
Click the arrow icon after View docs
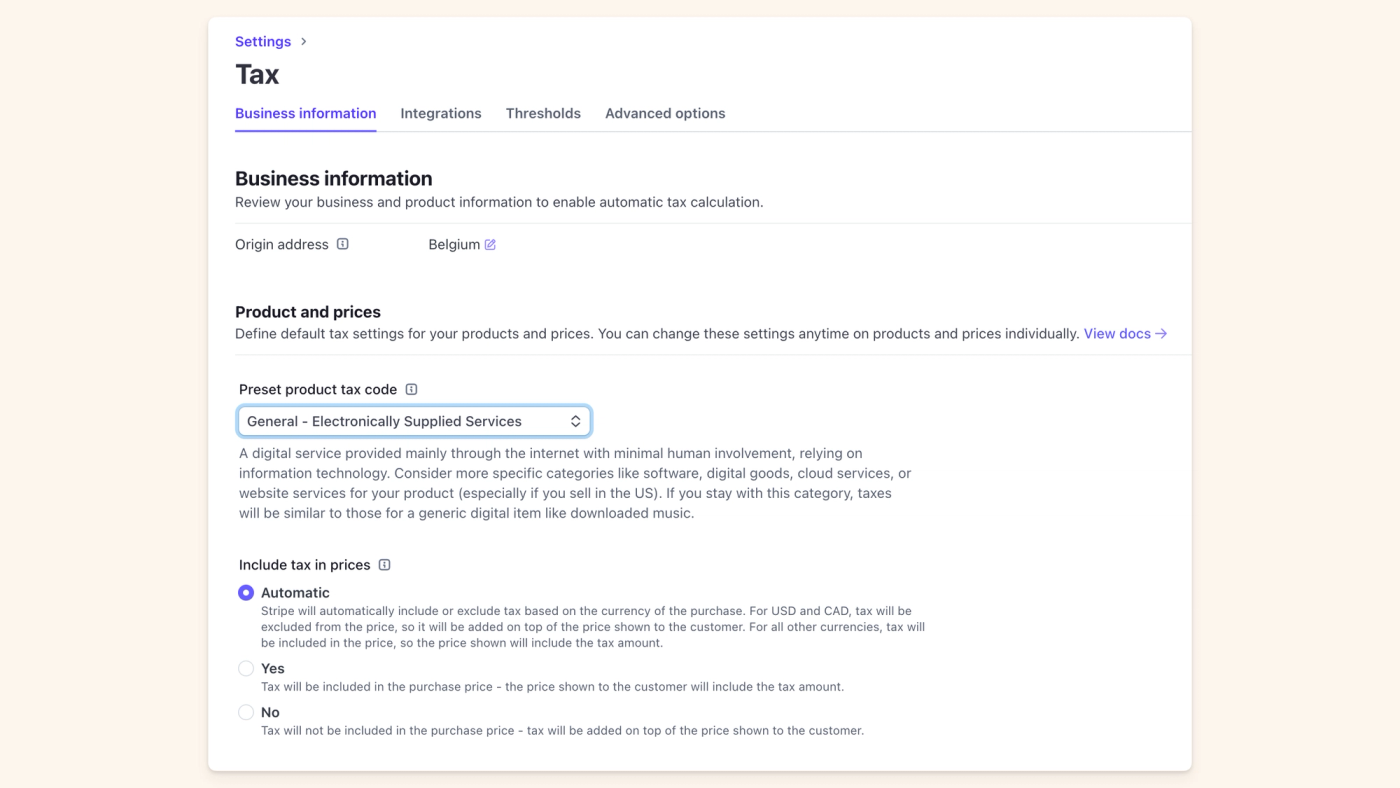1160,333
